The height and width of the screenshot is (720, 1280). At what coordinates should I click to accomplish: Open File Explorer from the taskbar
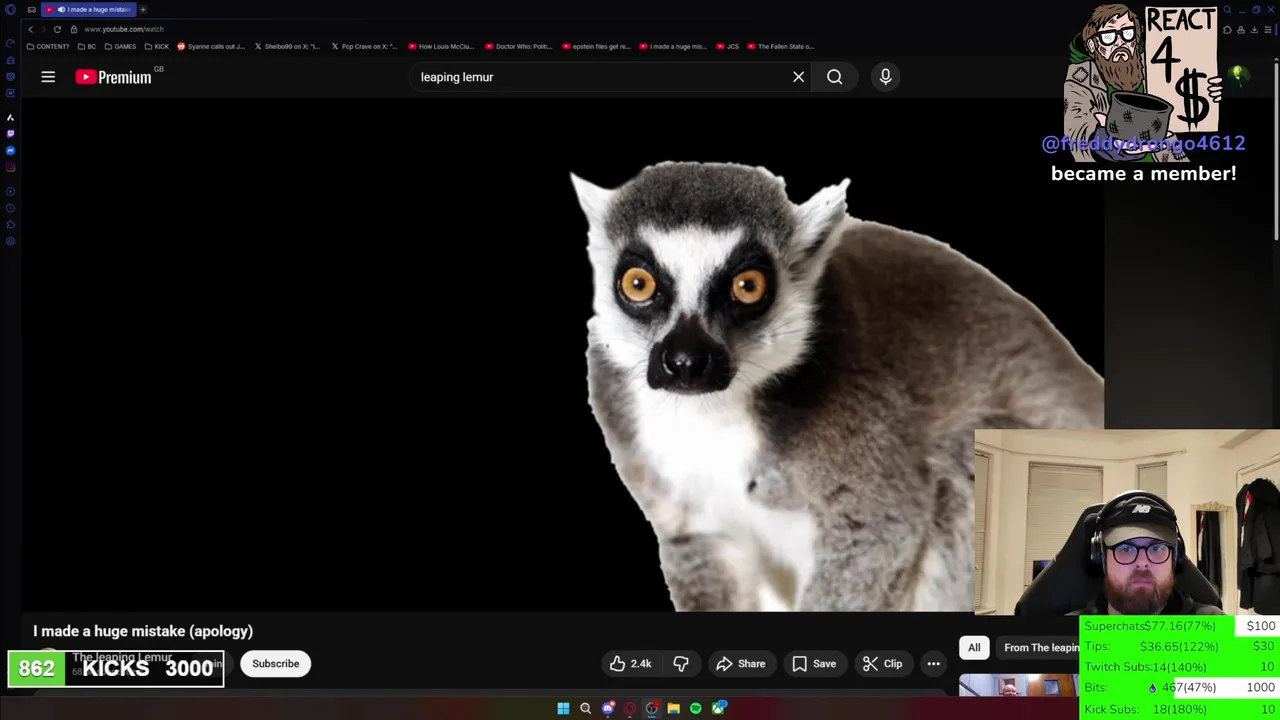coord(673,709)
